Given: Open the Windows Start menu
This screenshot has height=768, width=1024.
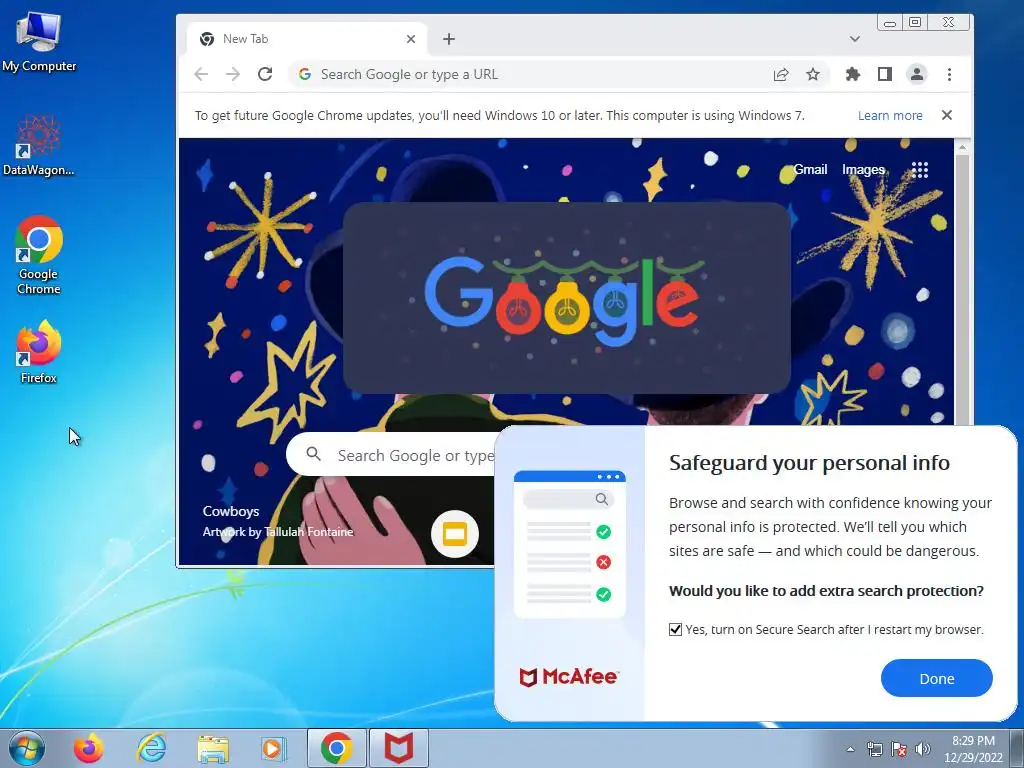Looking at the screenshot, I should [26, 748].
